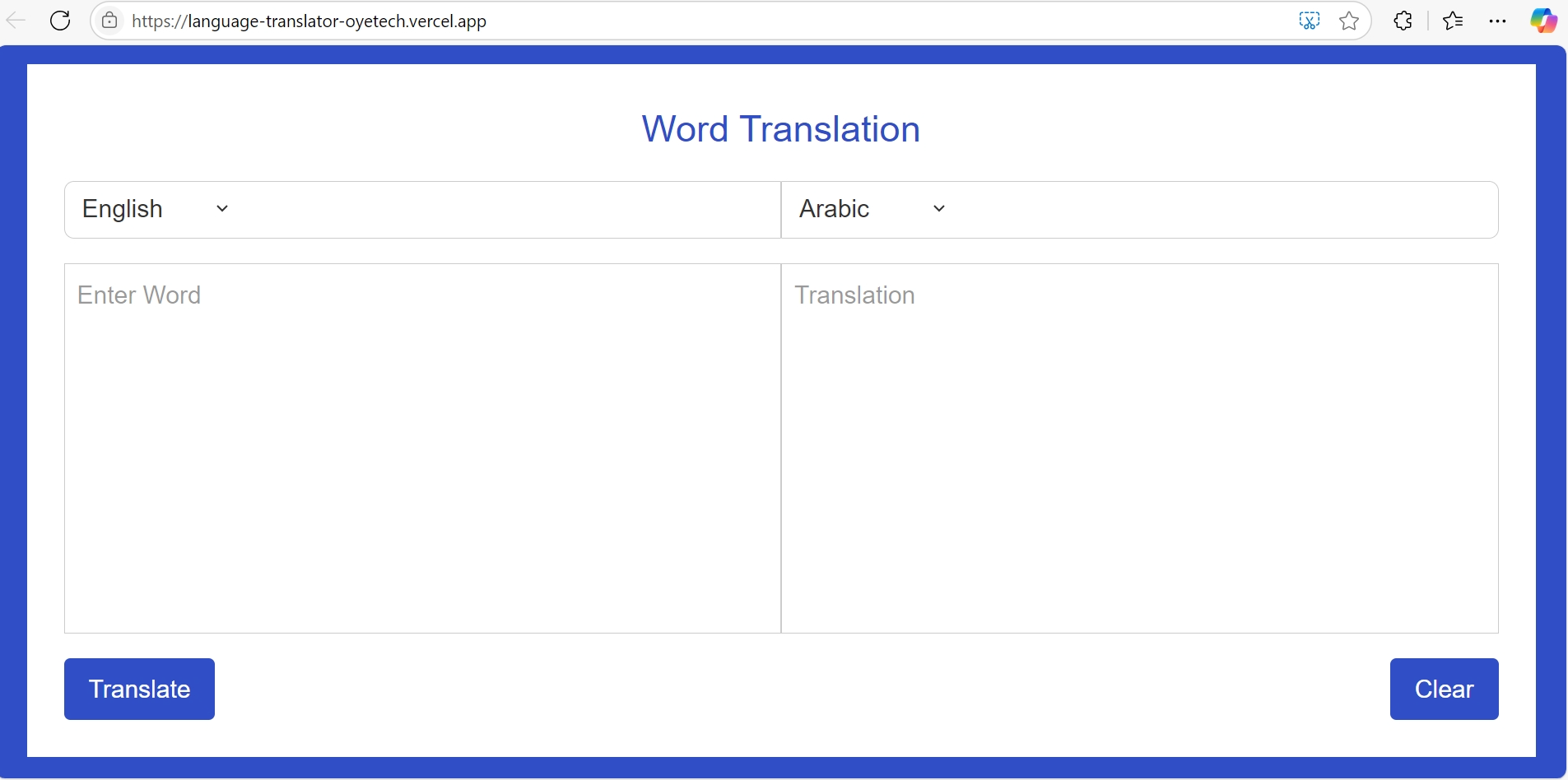
Task: Open the Arabic target language dropdown
Action: point(872,209)
